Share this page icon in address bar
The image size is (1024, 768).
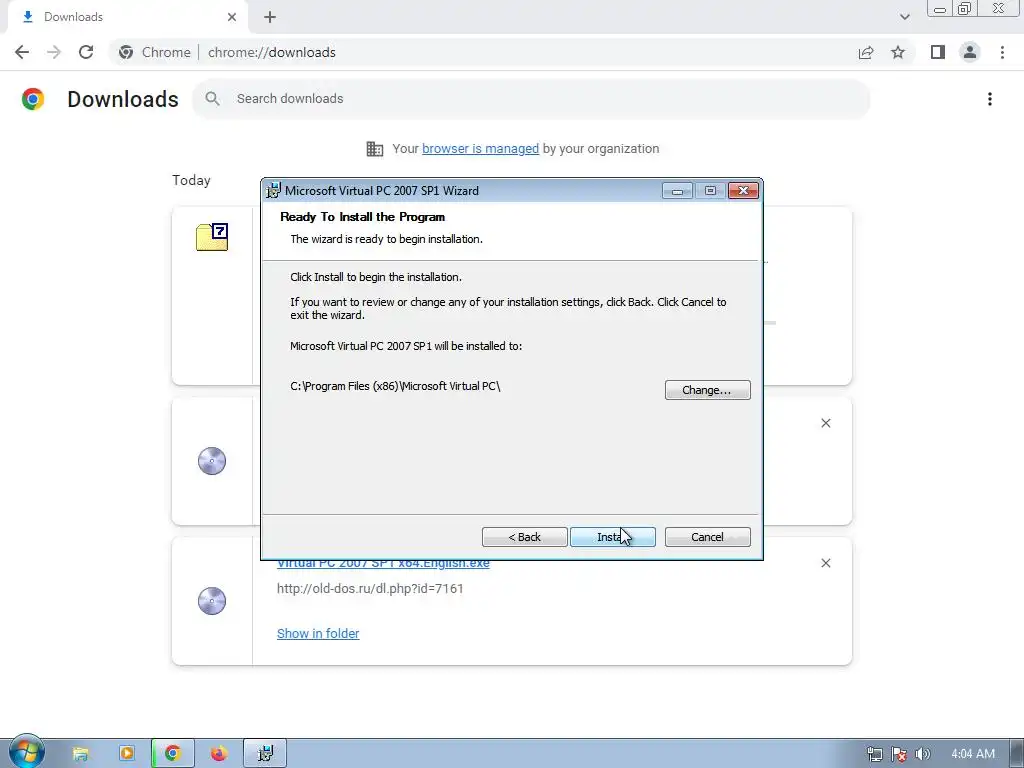point(866,52)
